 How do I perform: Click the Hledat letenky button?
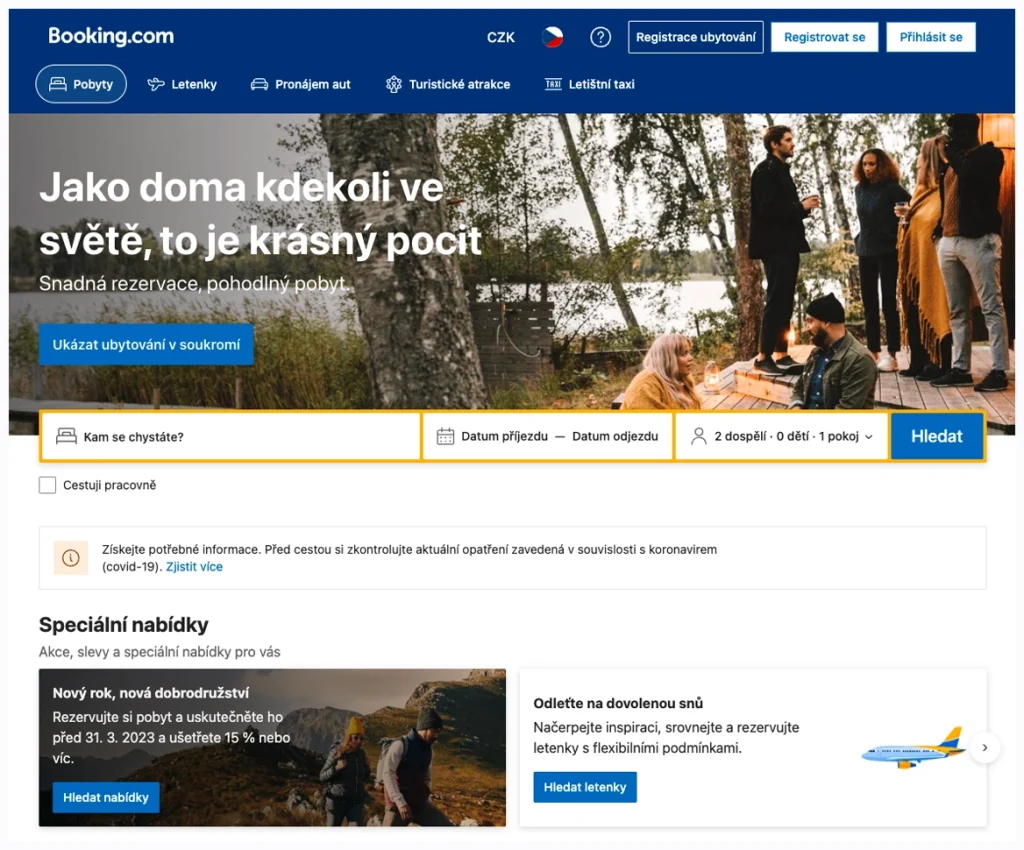click(584, 787)
